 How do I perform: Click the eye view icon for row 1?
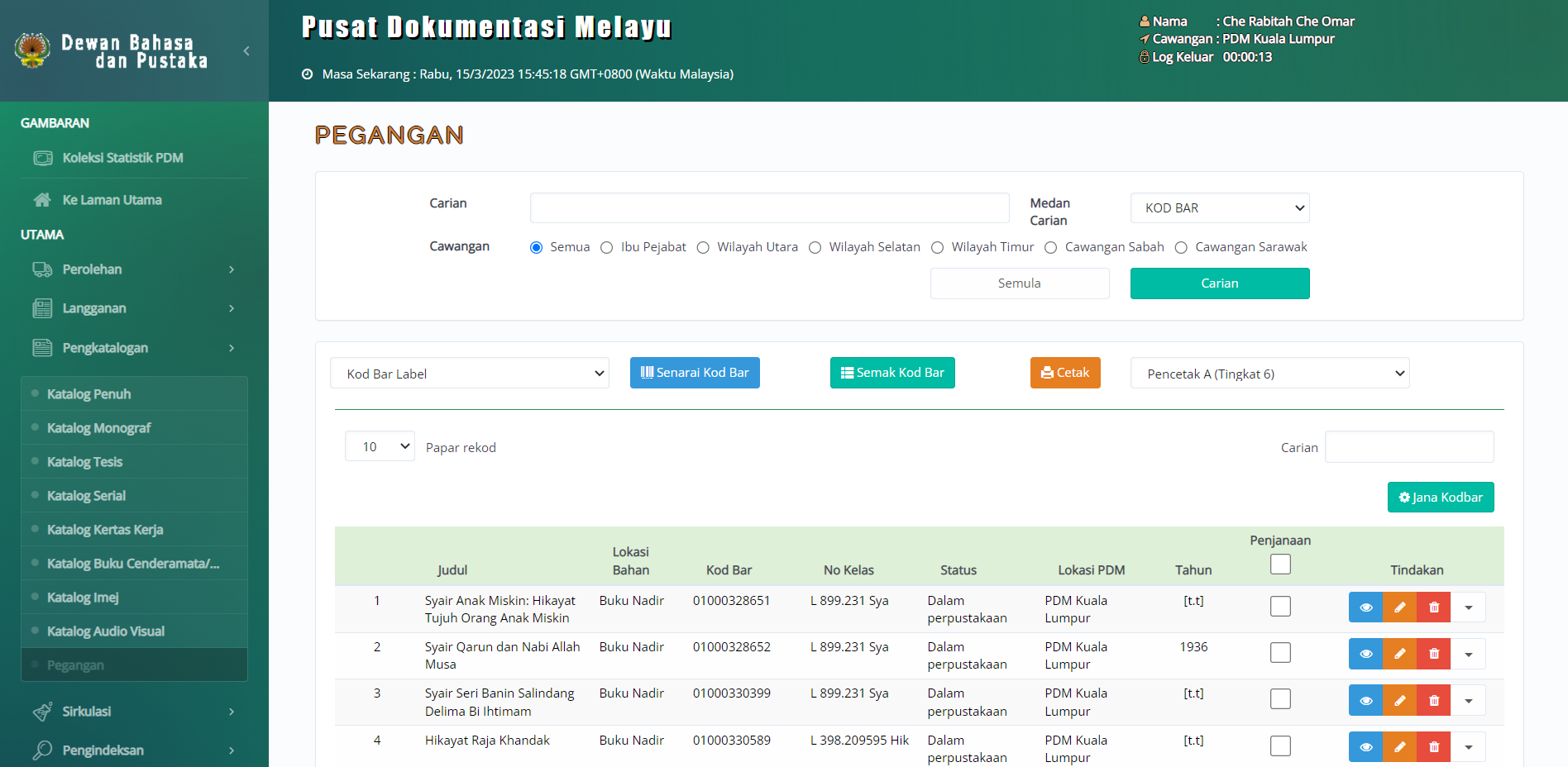(x=1365, y=607)
